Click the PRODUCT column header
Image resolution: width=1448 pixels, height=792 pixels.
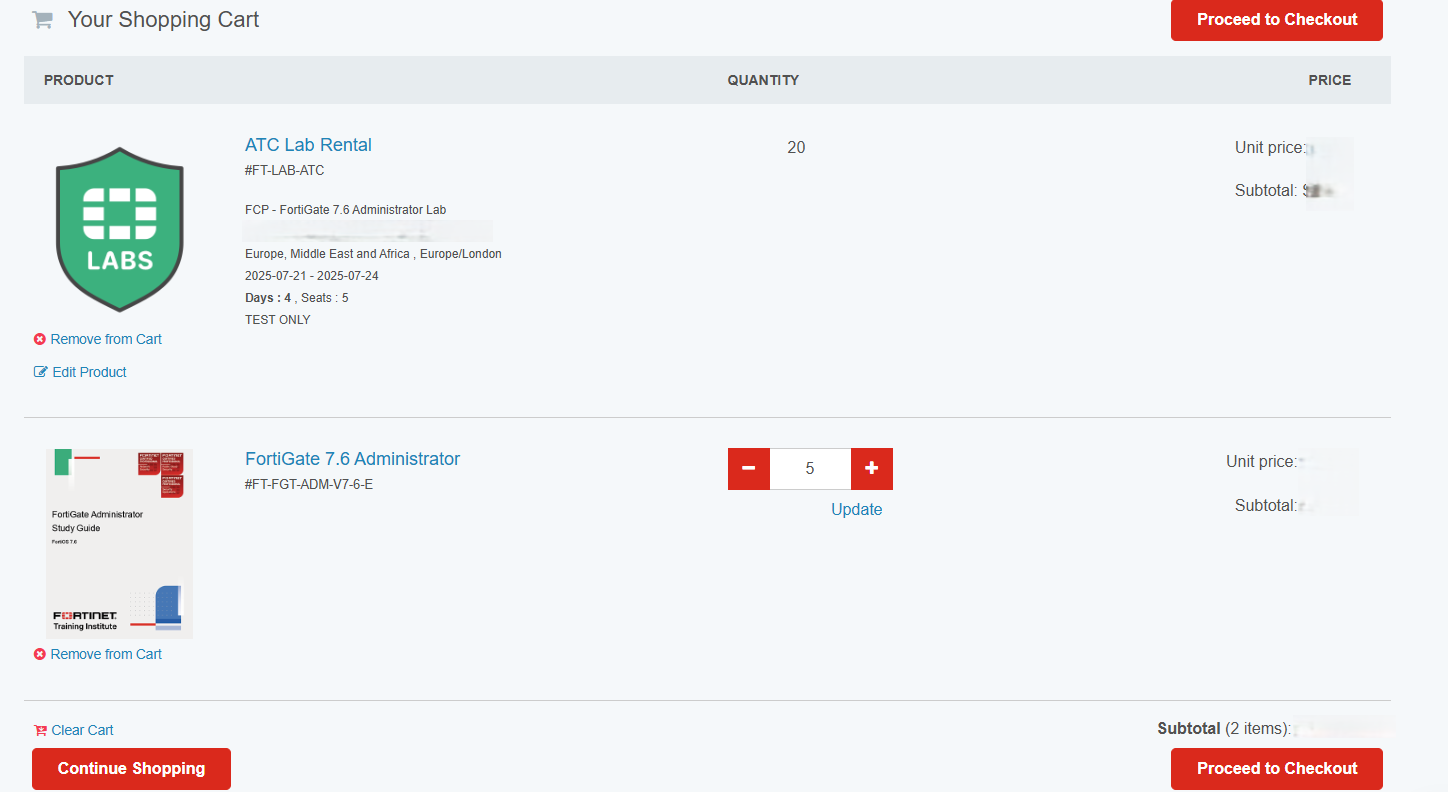pos(79,80)
